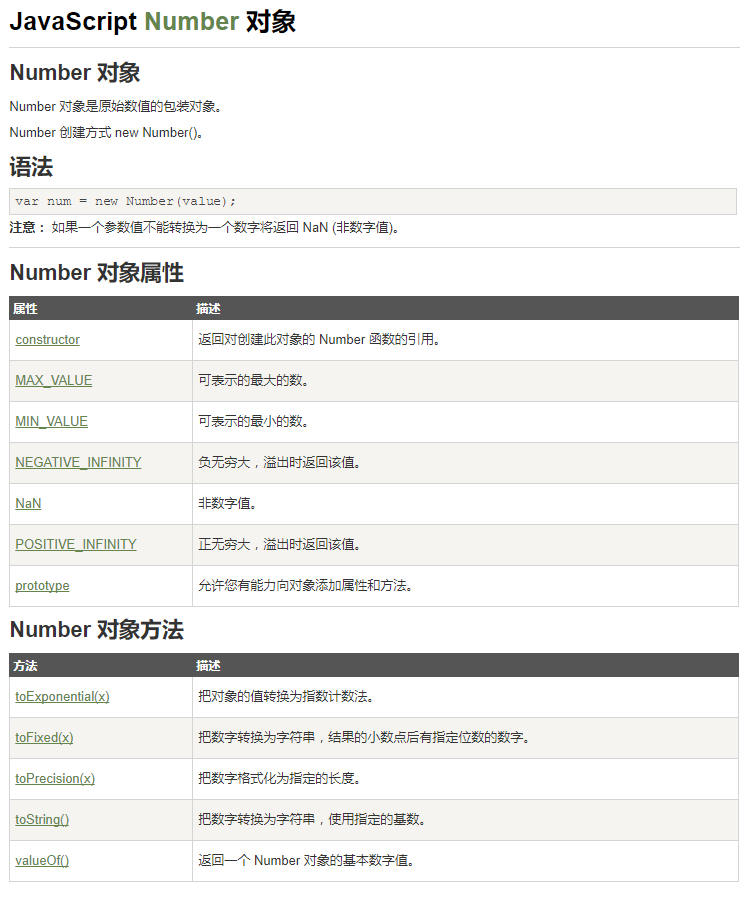Click the 'Number 对象' section heading
The image size is (745, 903).
pyautogui.click(x=75, y=73)
